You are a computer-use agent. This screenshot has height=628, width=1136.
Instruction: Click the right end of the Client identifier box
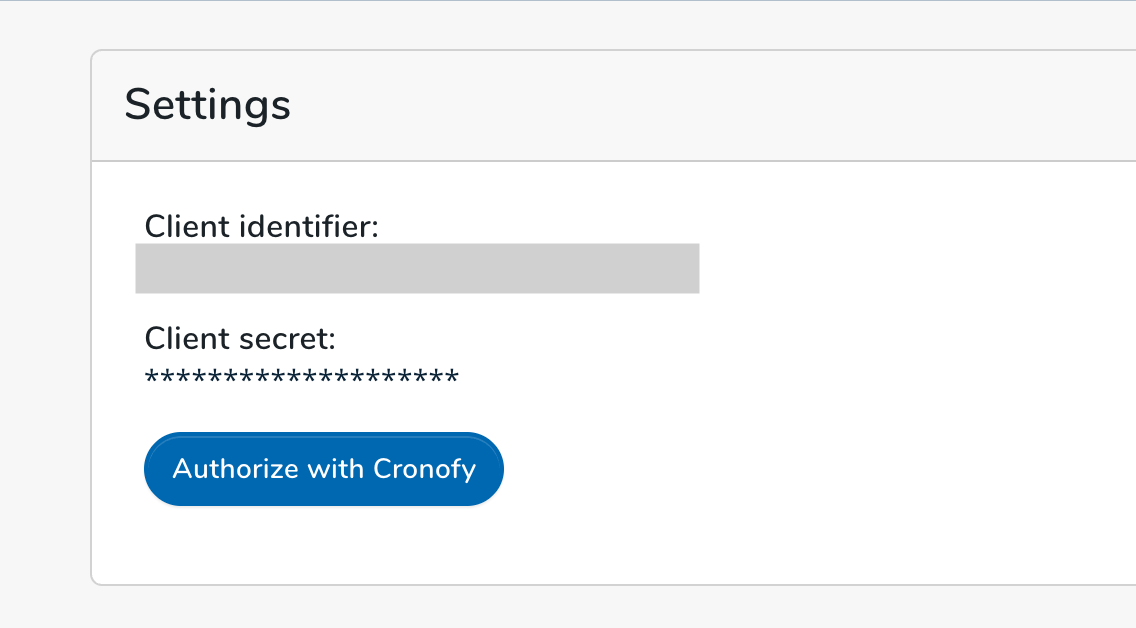tap(690, 269)
